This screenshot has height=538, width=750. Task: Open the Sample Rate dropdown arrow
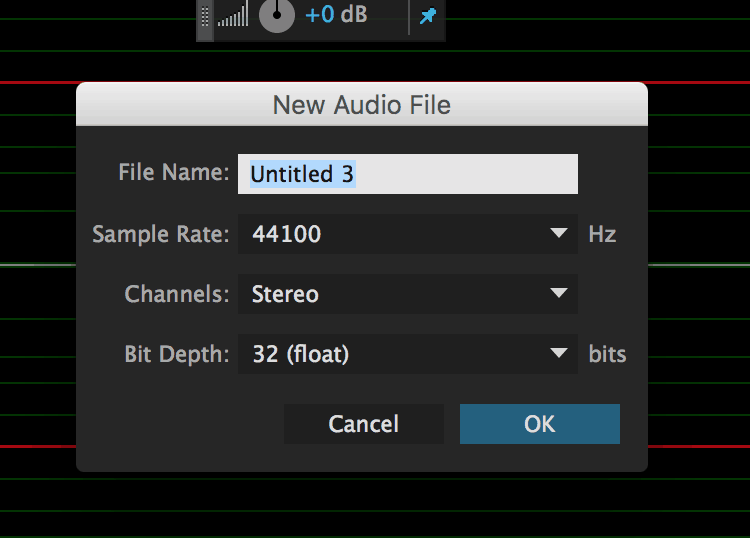558,233
